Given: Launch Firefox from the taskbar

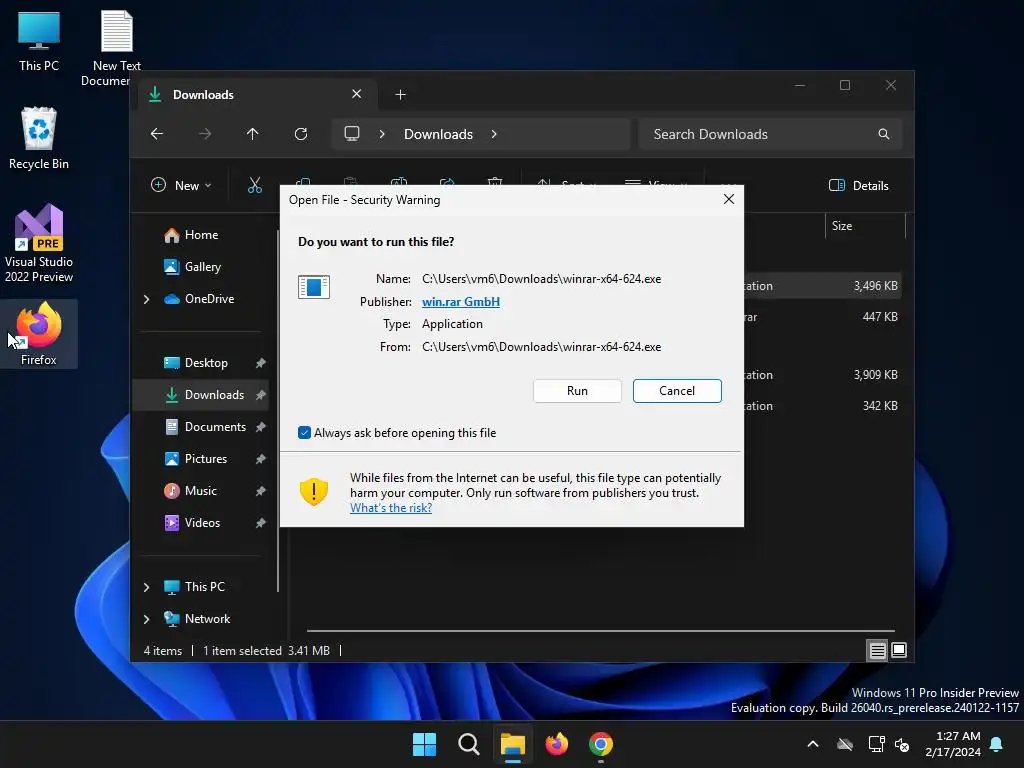Looking at the screenshot, I should (556, 744).
